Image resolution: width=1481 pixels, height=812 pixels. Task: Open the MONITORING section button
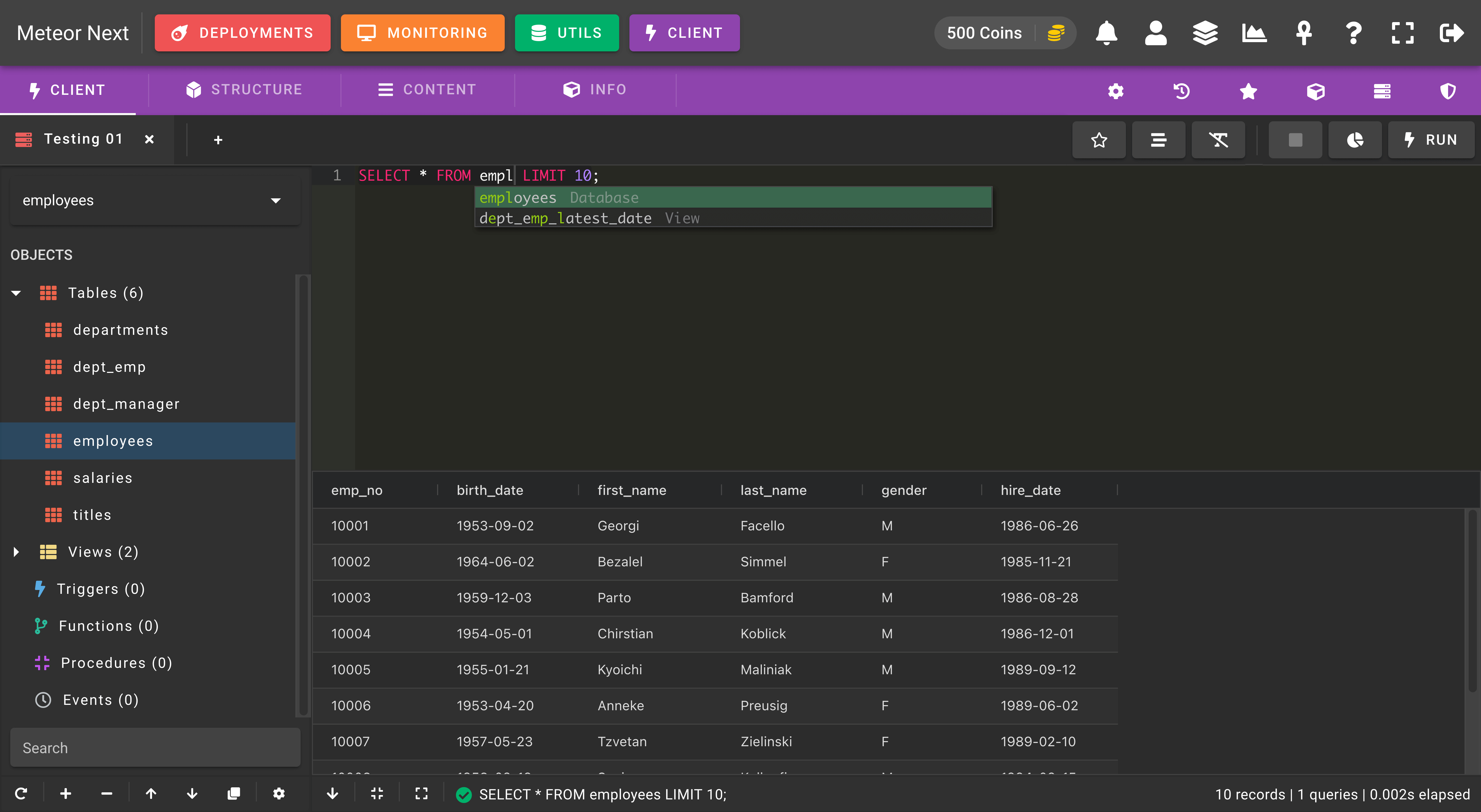point(422,33)
